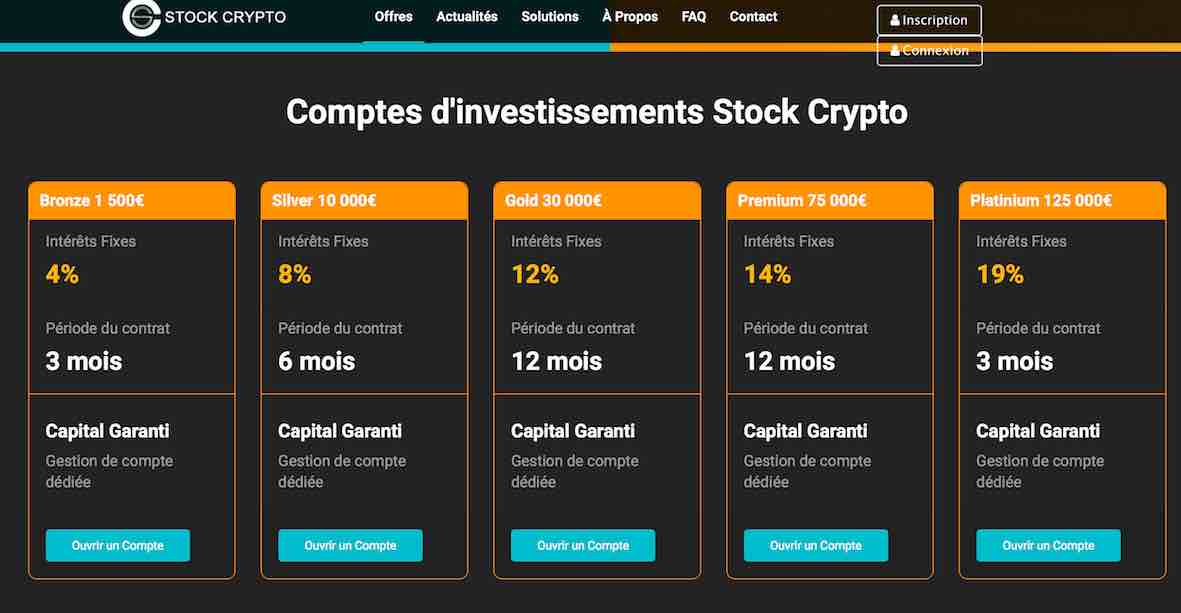Click the user icon in Connexion button
1181x613 pixels.
click(x=895, y=50)
